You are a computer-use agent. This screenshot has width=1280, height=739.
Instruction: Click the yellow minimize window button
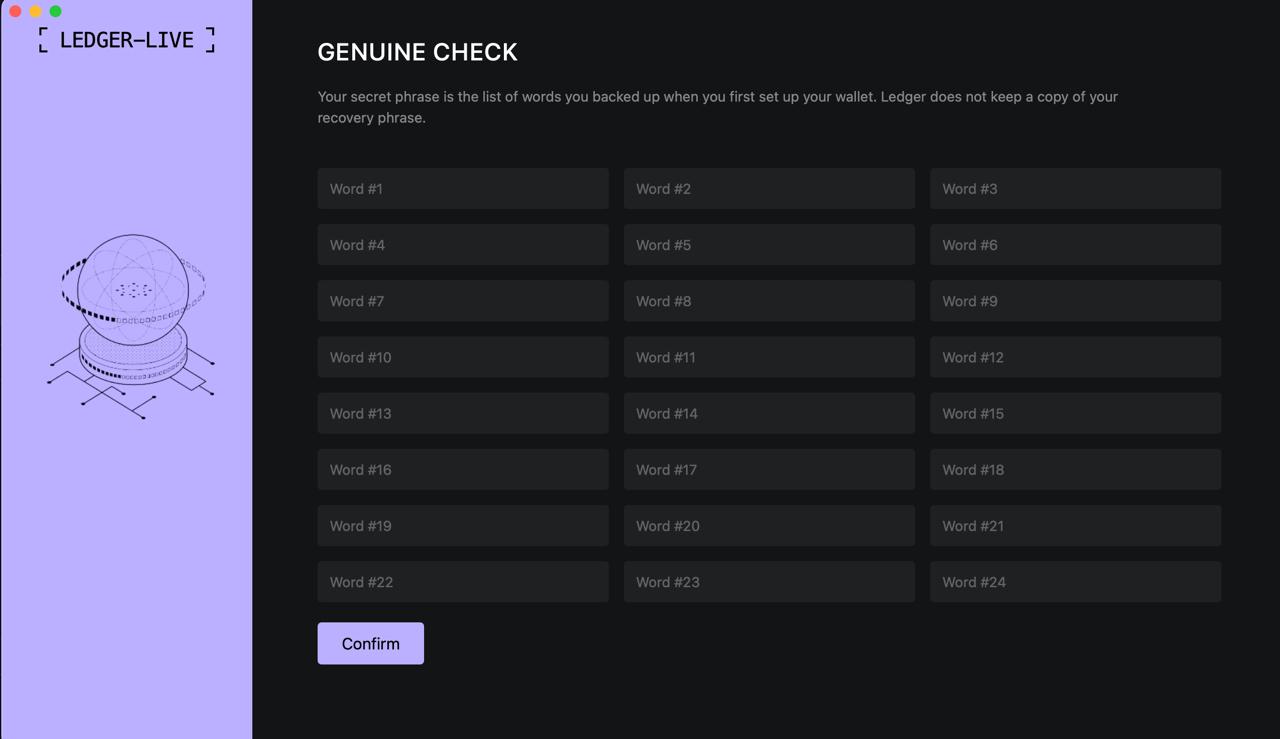[x=36, y=11]
